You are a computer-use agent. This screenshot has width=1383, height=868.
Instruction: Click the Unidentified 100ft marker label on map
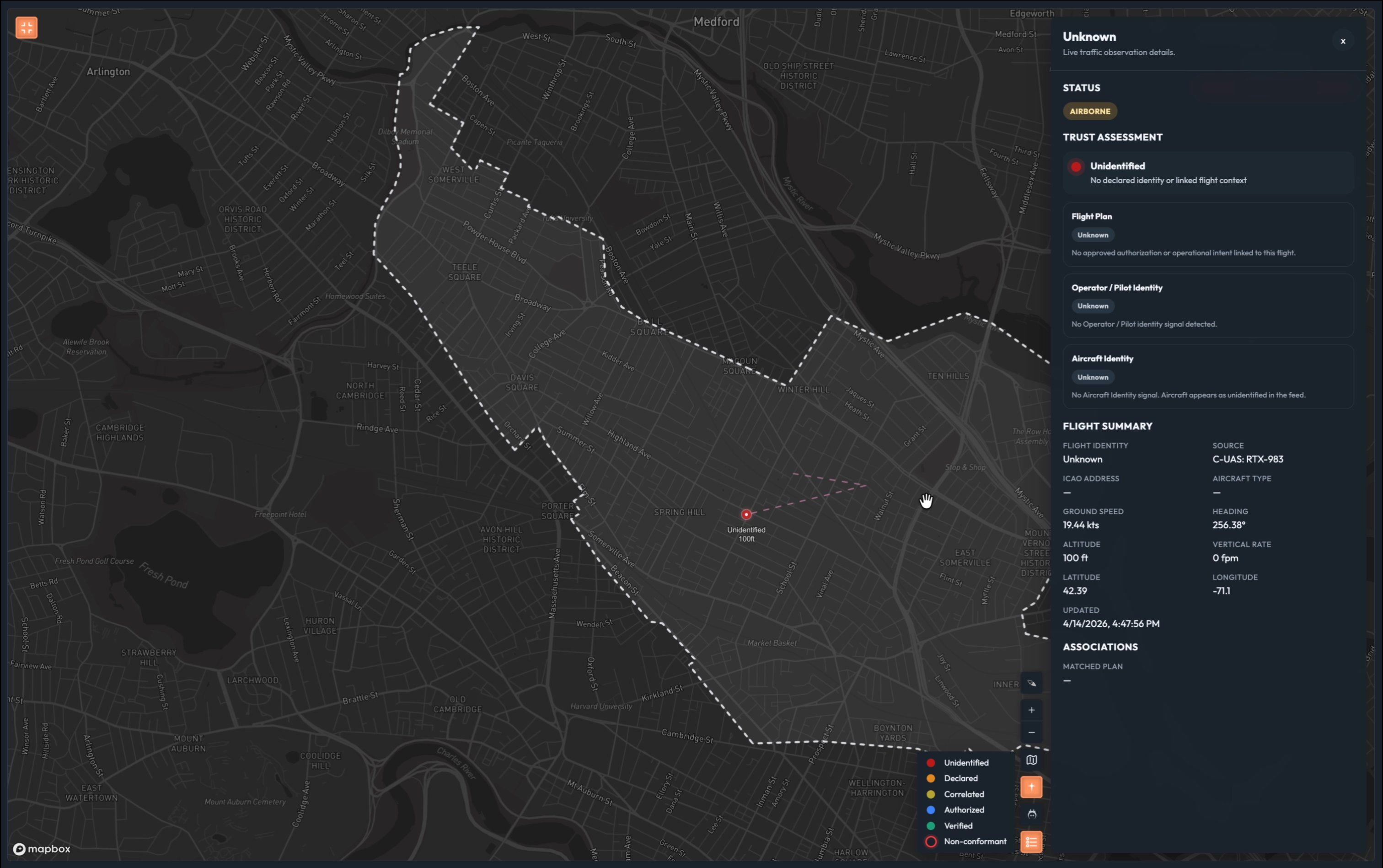pos(746,535)
